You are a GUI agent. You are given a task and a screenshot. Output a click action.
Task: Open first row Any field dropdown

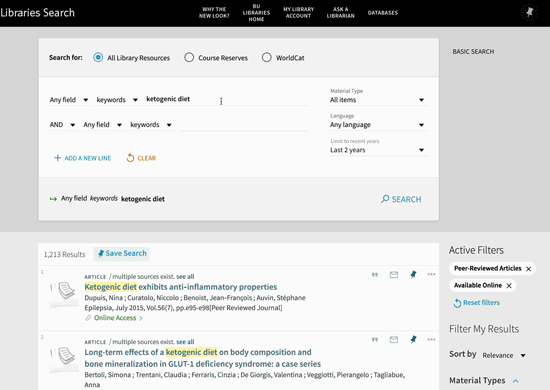pyautogui.click(x=69, y=100)
